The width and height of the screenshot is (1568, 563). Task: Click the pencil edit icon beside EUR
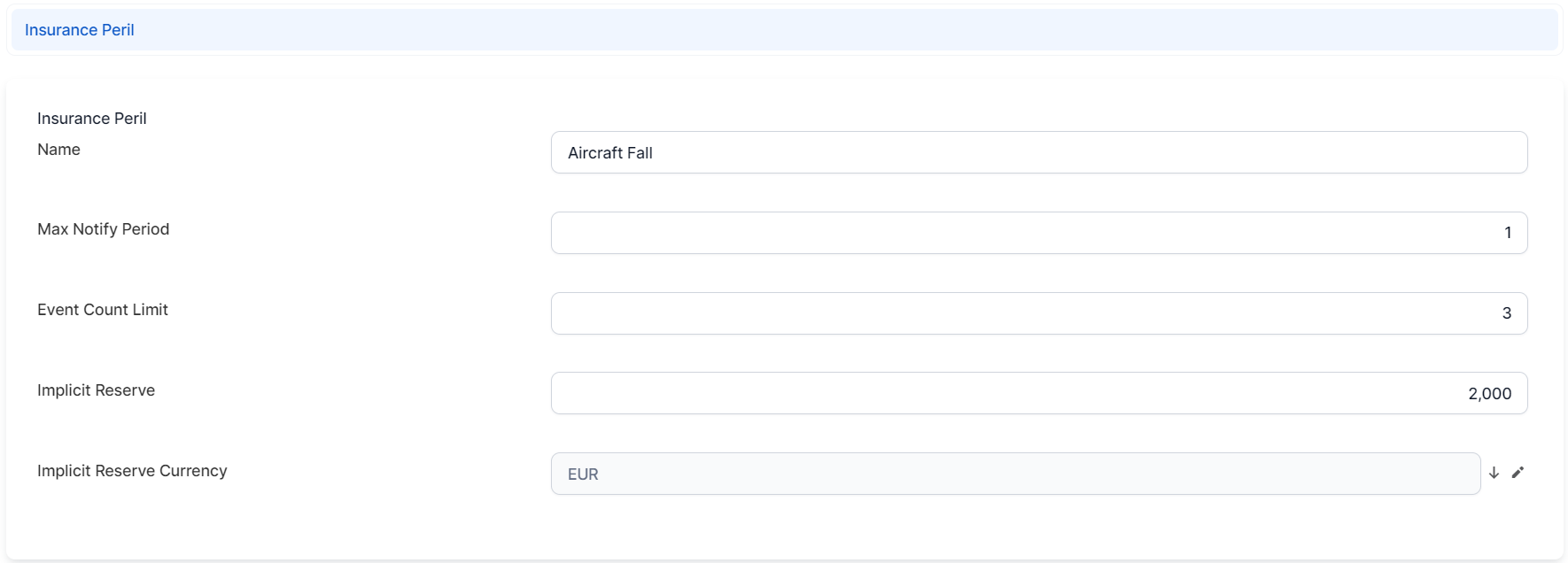1518,473
